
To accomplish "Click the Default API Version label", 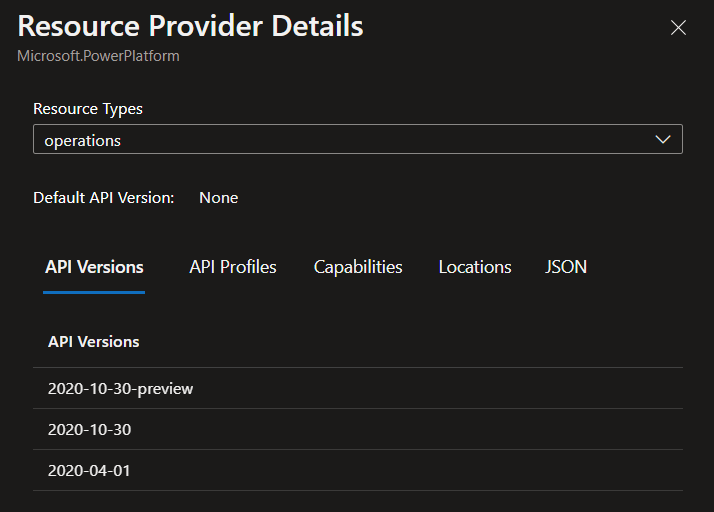I will 104,198.
